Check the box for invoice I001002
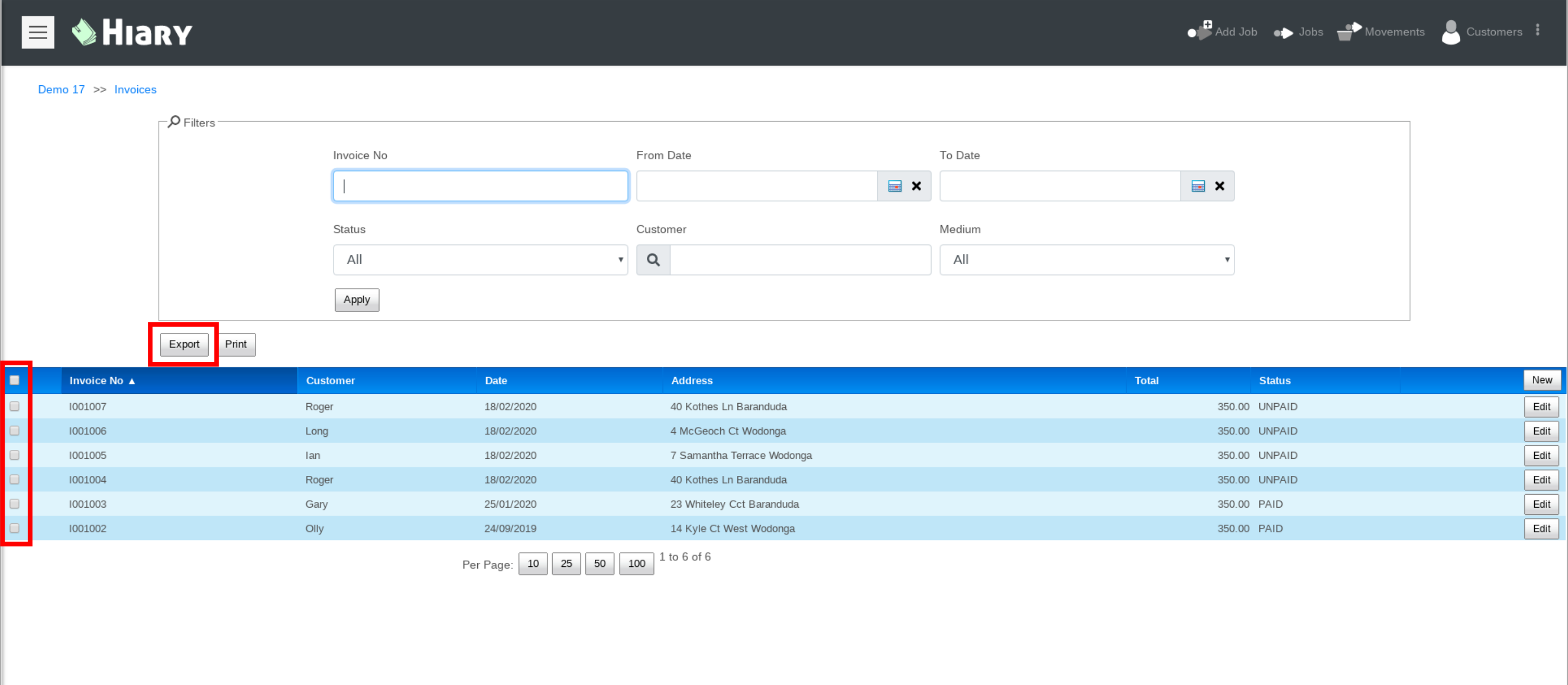Screen dimensions: 1568x685 15,528
